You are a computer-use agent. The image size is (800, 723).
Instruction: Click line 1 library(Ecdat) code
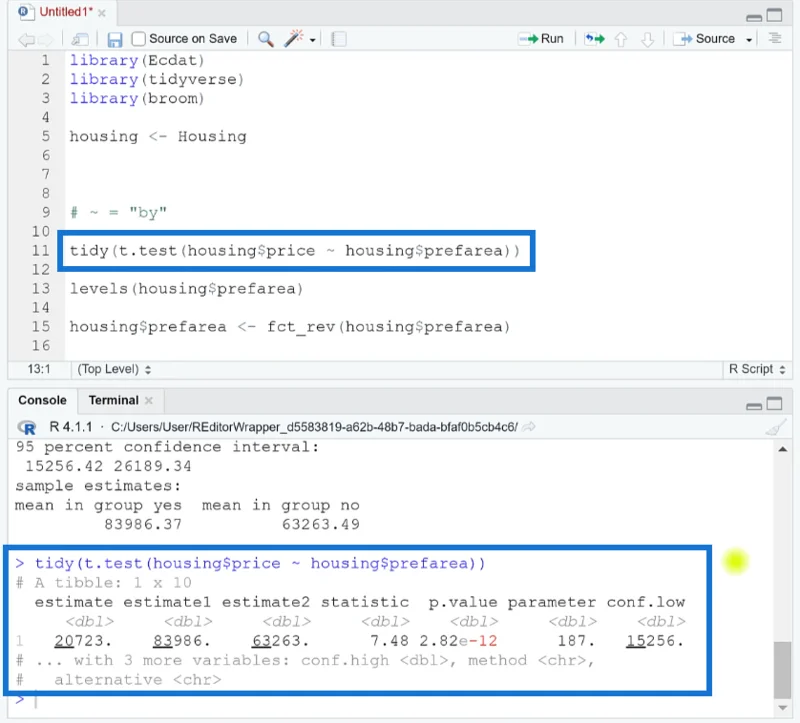[137, 61]
